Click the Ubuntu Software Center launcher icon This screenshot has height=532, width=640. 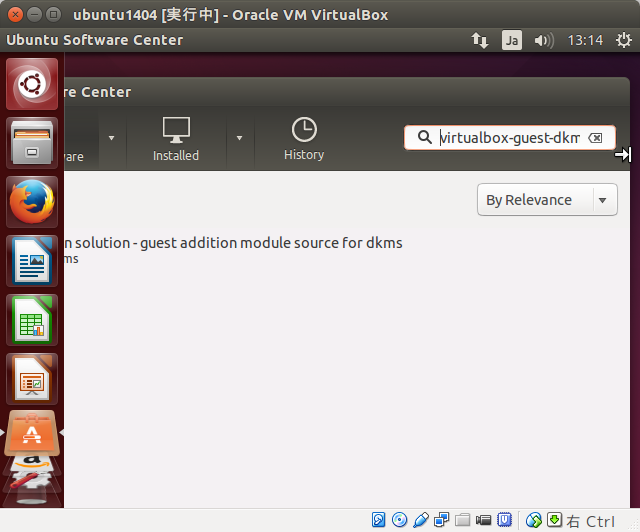click(32, 434)
